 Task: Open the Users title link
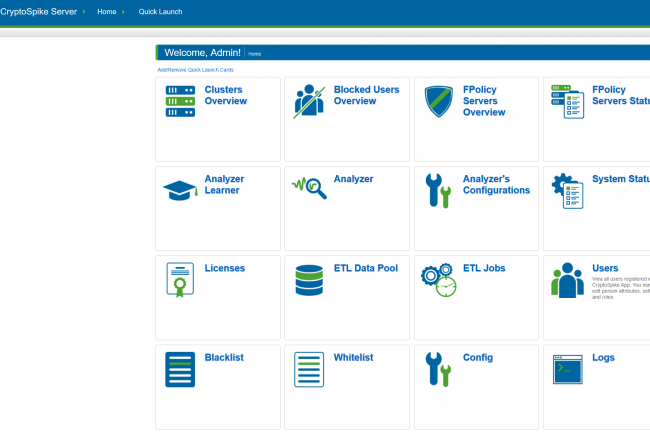point(605,268)
